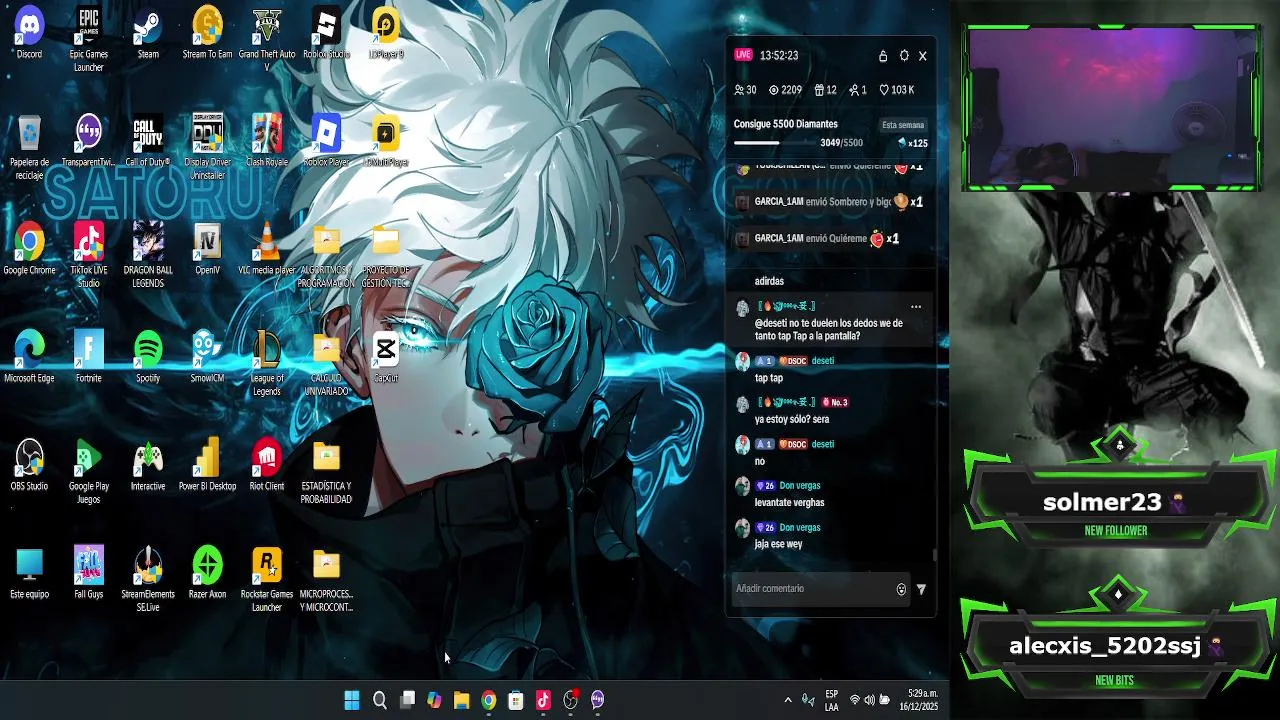Open the Esta semana selector

tap(903, 125)
